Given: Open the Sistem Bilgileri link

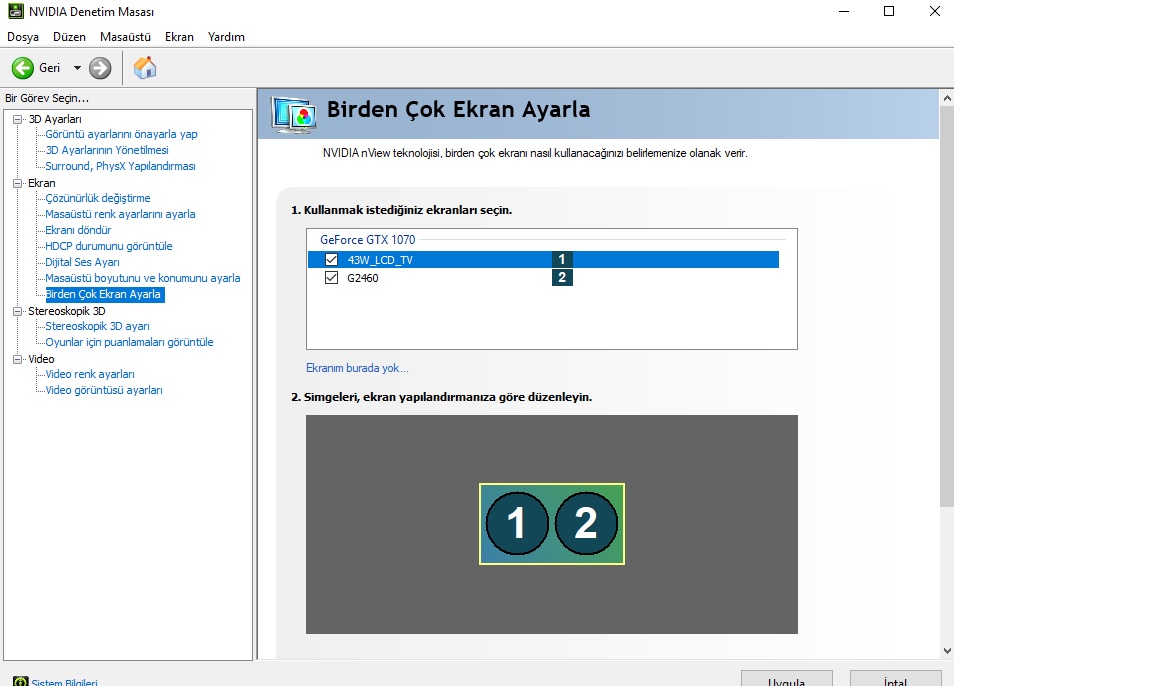Looking at the screenshot, I should (x=64, y=682).
